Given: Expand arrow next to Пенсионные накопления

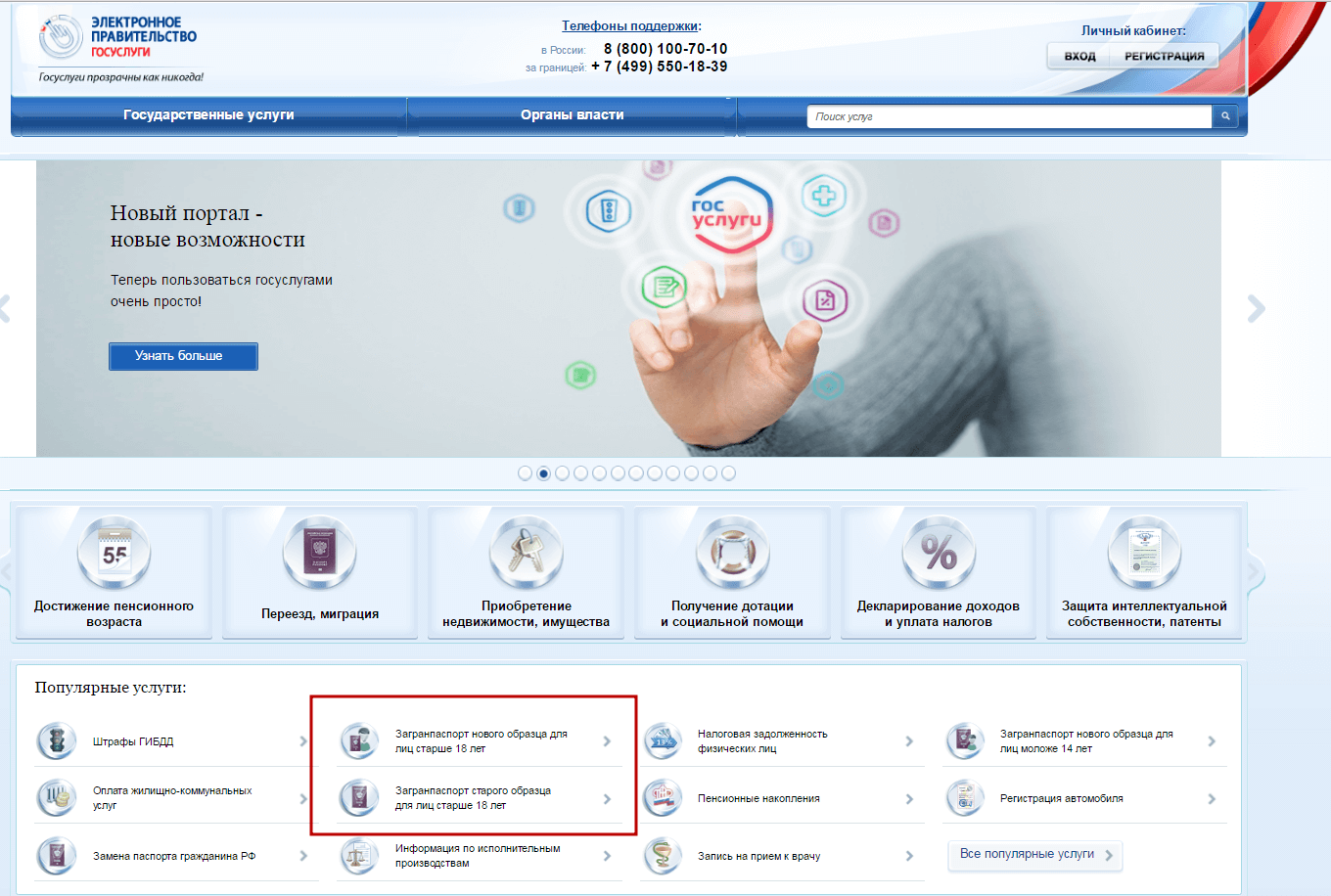Looking at the screenshot, I should point(909,799).
